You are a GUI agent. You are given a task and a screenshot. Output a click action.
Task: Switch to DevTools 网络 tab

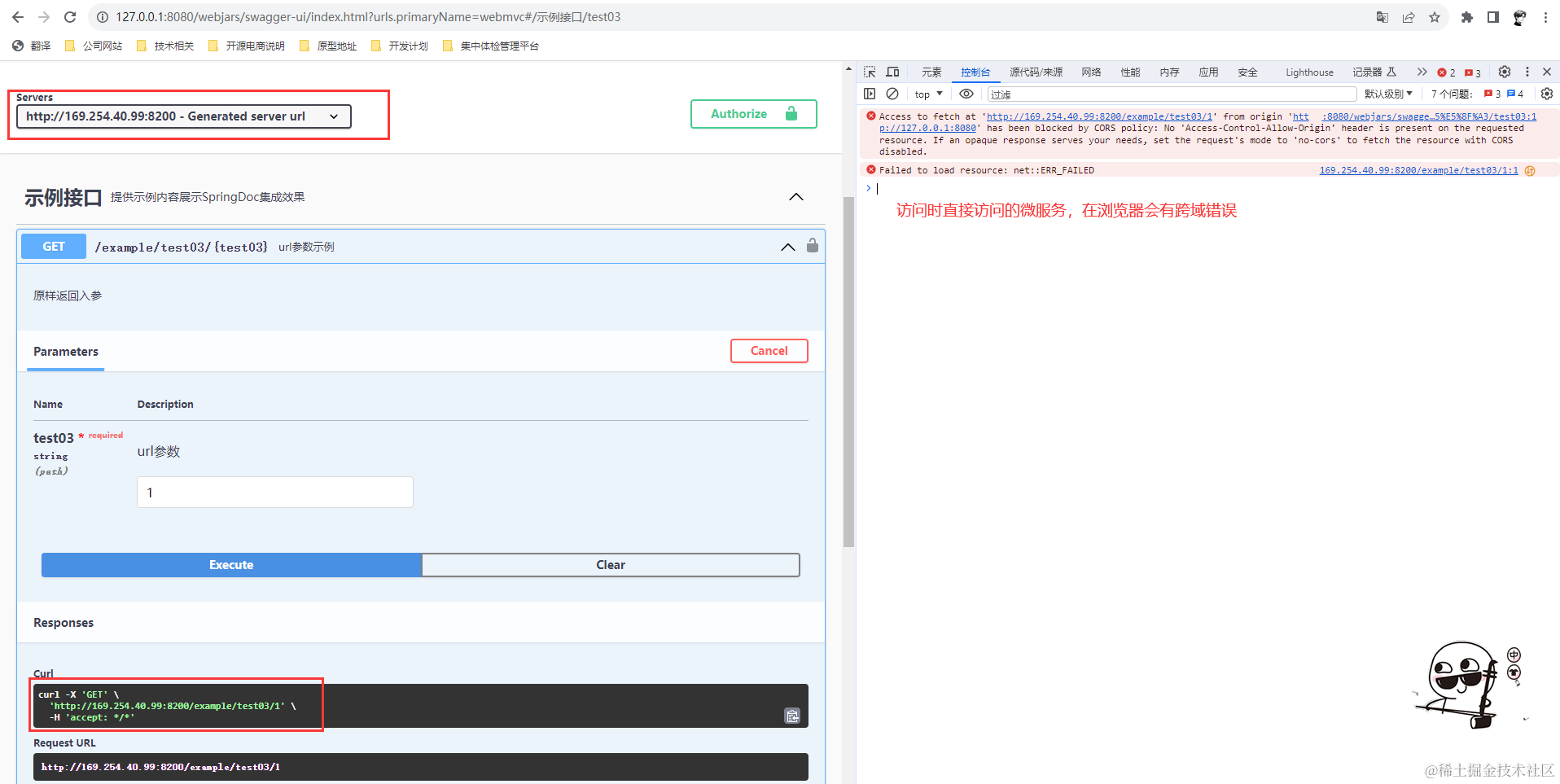[x=1091, y=72]
